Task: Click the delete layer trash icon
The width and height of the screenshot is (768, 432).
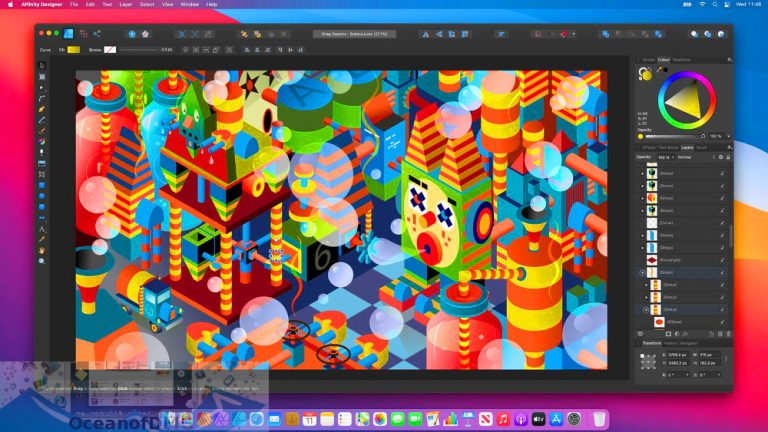Action: point(728,334)
